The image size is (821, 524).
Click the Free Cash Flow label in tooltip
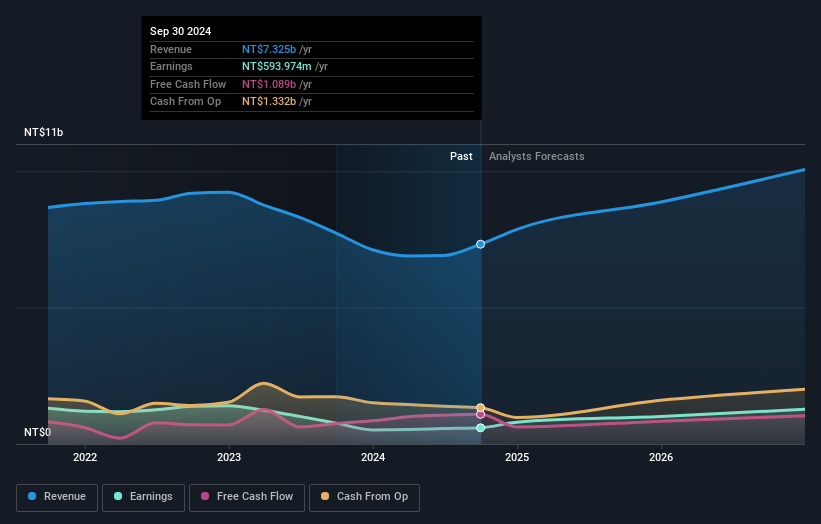(x=188, y=84)
